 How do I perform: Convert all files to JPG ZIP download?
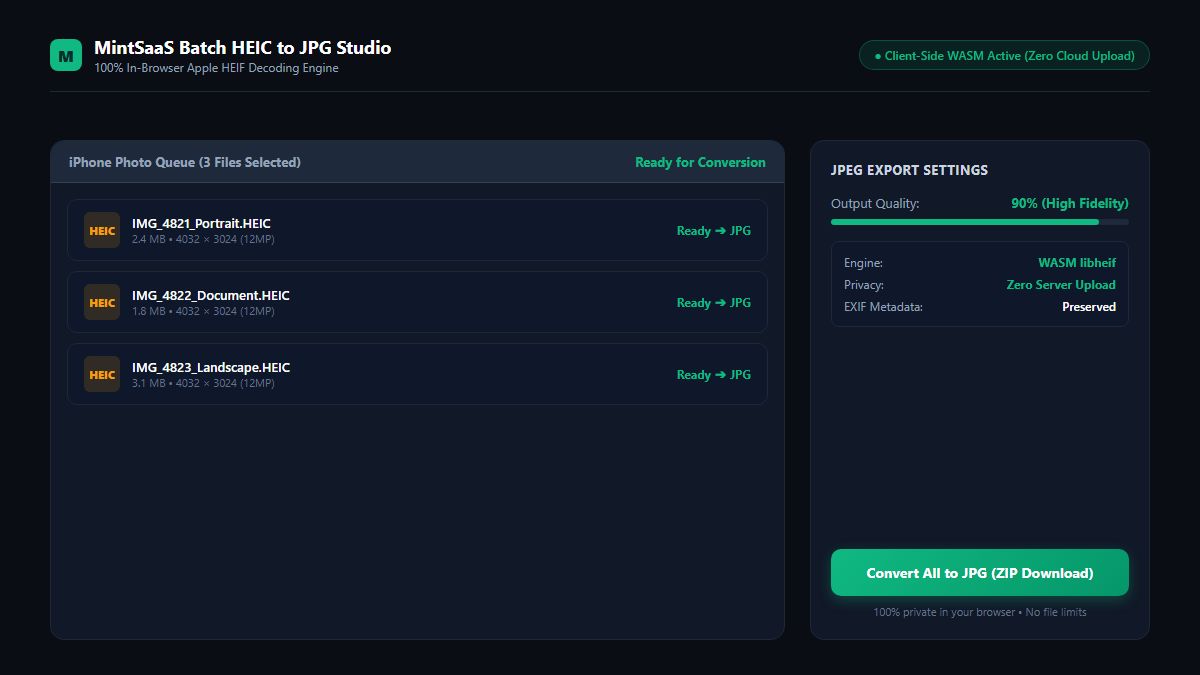point(980,573)
